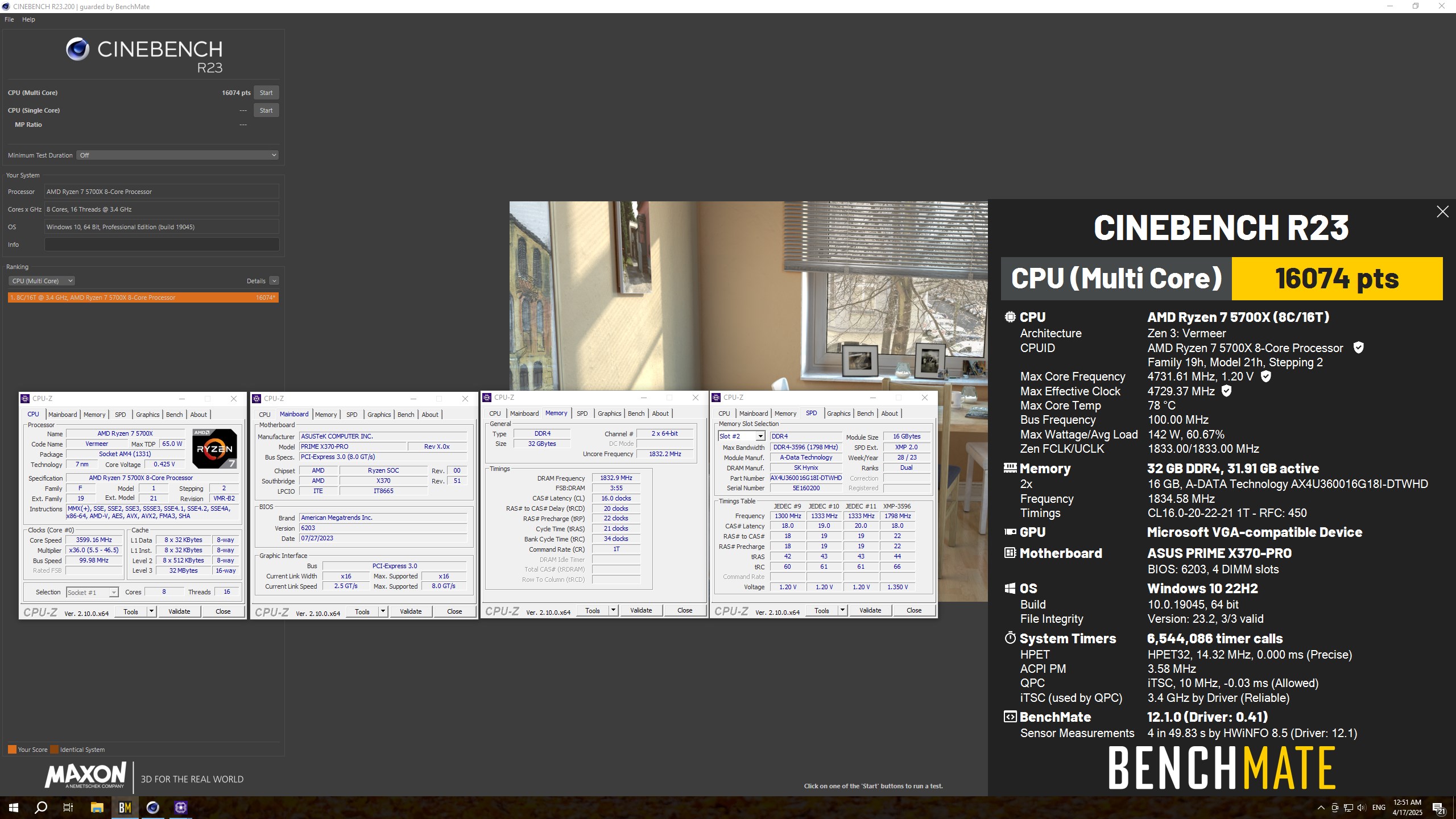Open the volume control in tray
The image size is (1456, 819).
[x=1361, y=808]
